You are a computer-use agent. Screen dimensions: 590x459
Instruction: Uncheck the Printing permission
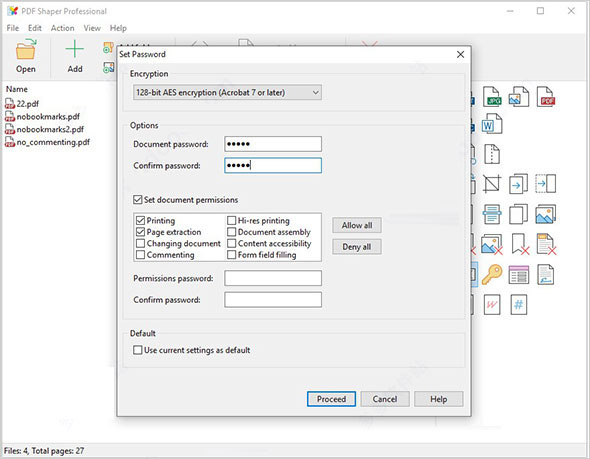140,220
